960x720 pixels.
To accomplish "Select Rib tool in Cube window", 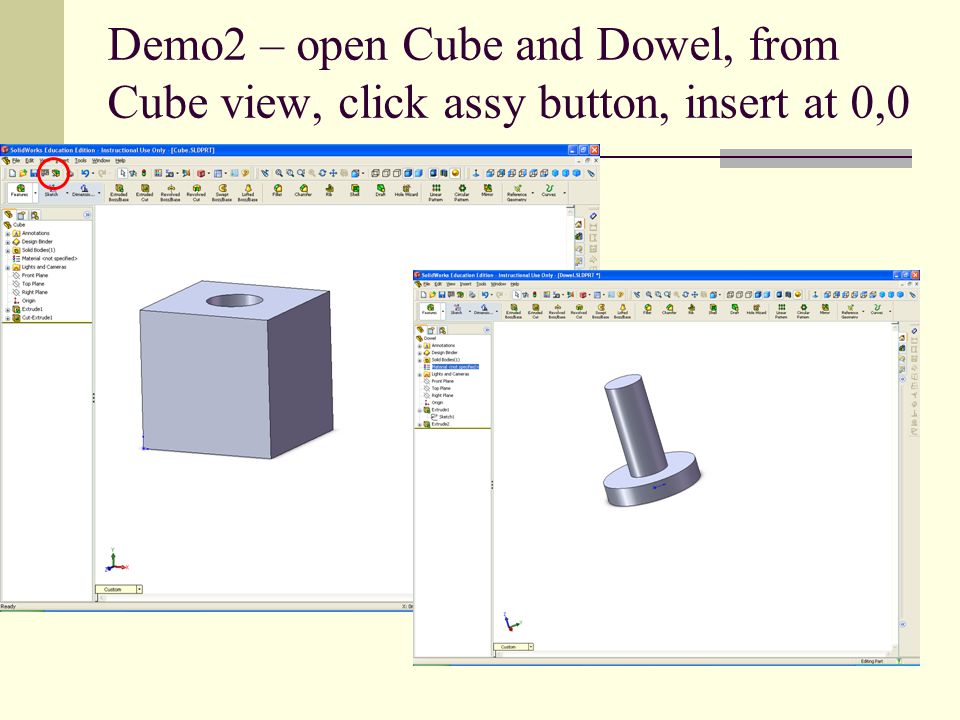I will [x=329, y=190].
